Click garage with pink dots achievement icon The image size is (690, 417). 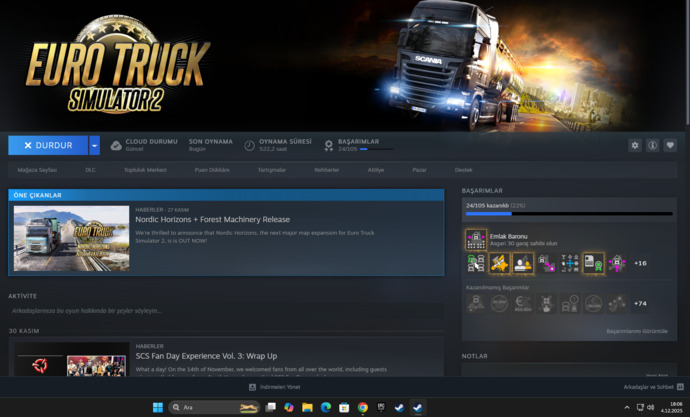coord(617,263)
